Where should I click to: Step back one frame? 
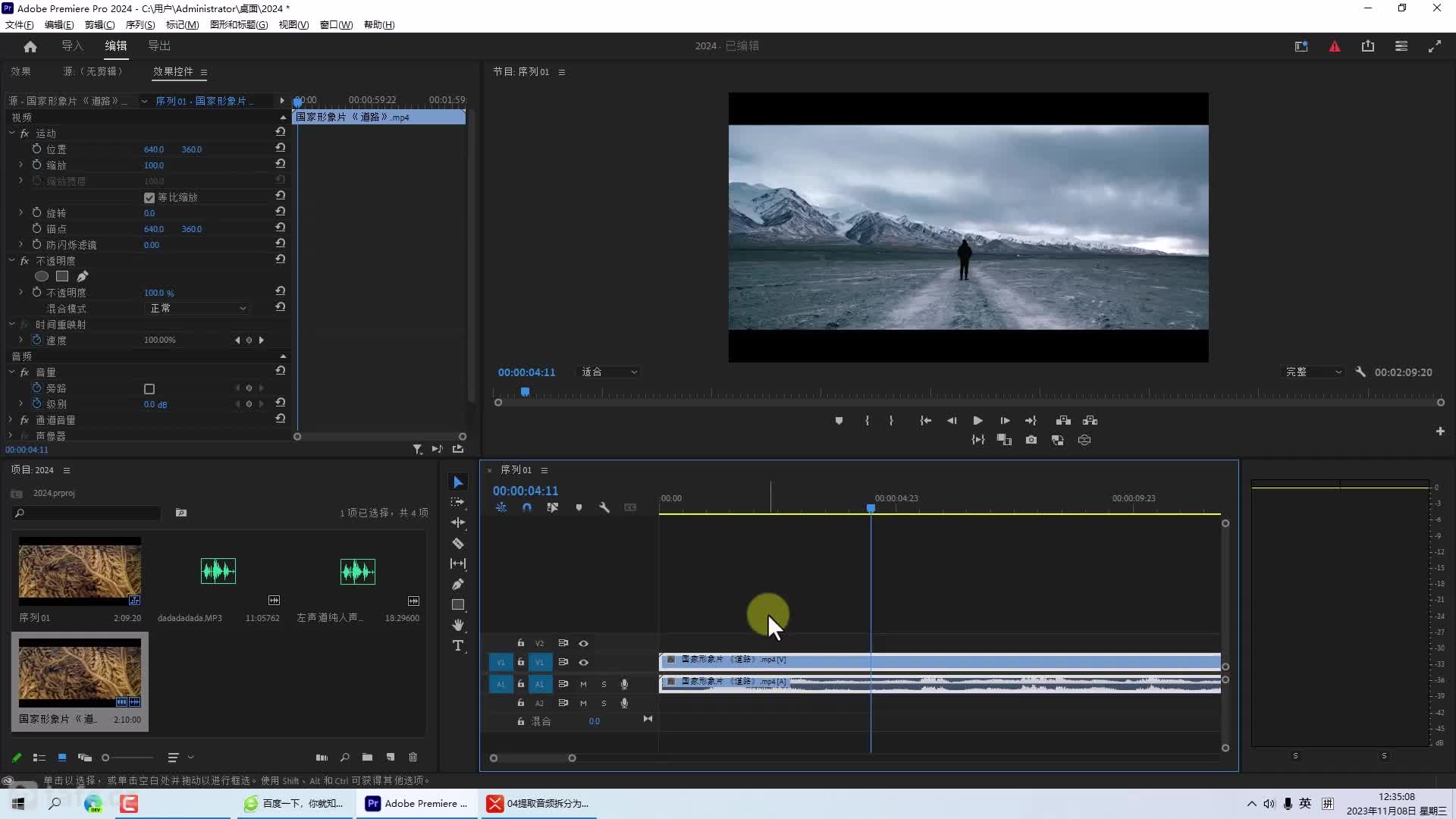[x=952, y=421]
